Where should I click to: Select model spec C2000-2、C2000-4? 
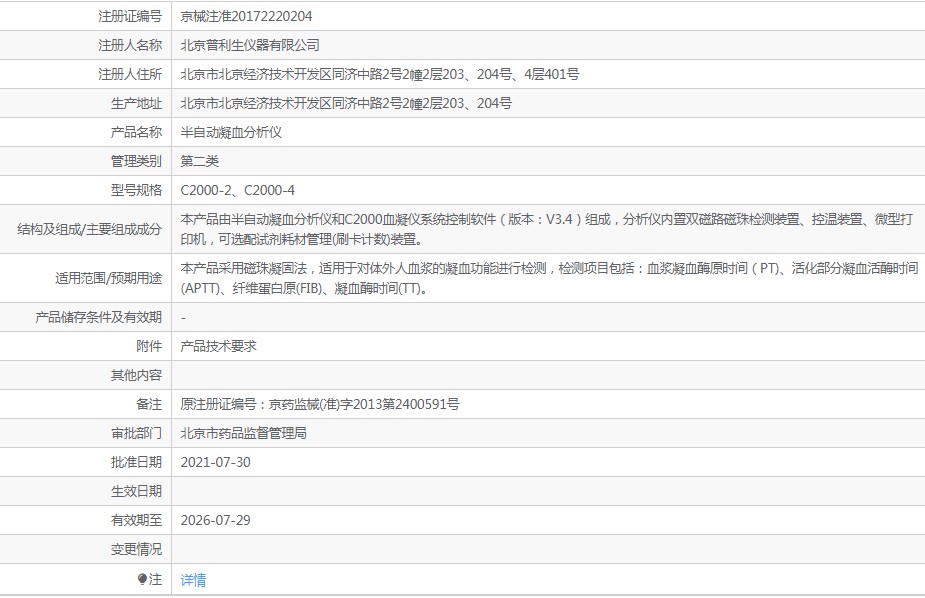[x=237, y=190]
